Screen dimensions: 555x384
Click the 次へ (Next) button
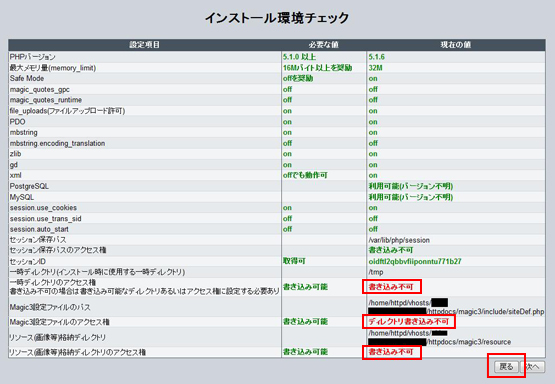coord(533,367)
